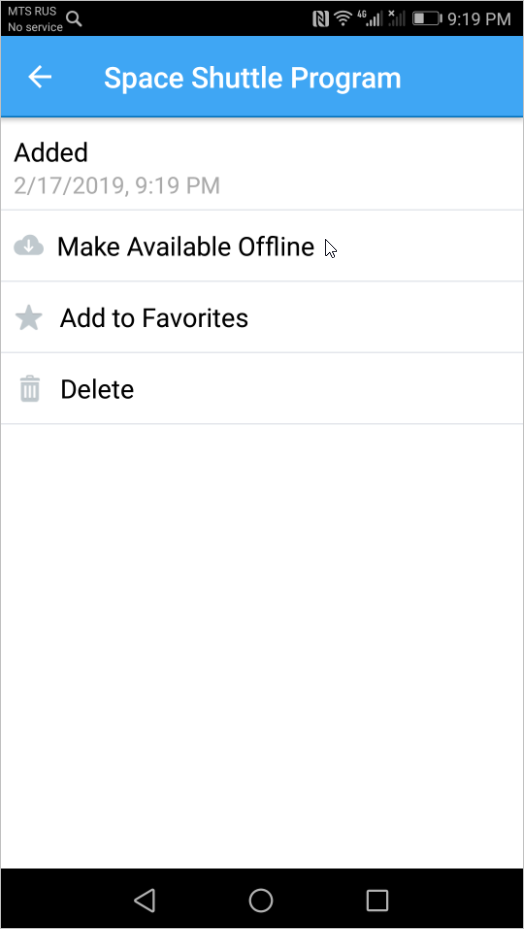This screenshot has height=929, width=524.
Task: Tap the Android back navigation button
Action: pos(144,900)
